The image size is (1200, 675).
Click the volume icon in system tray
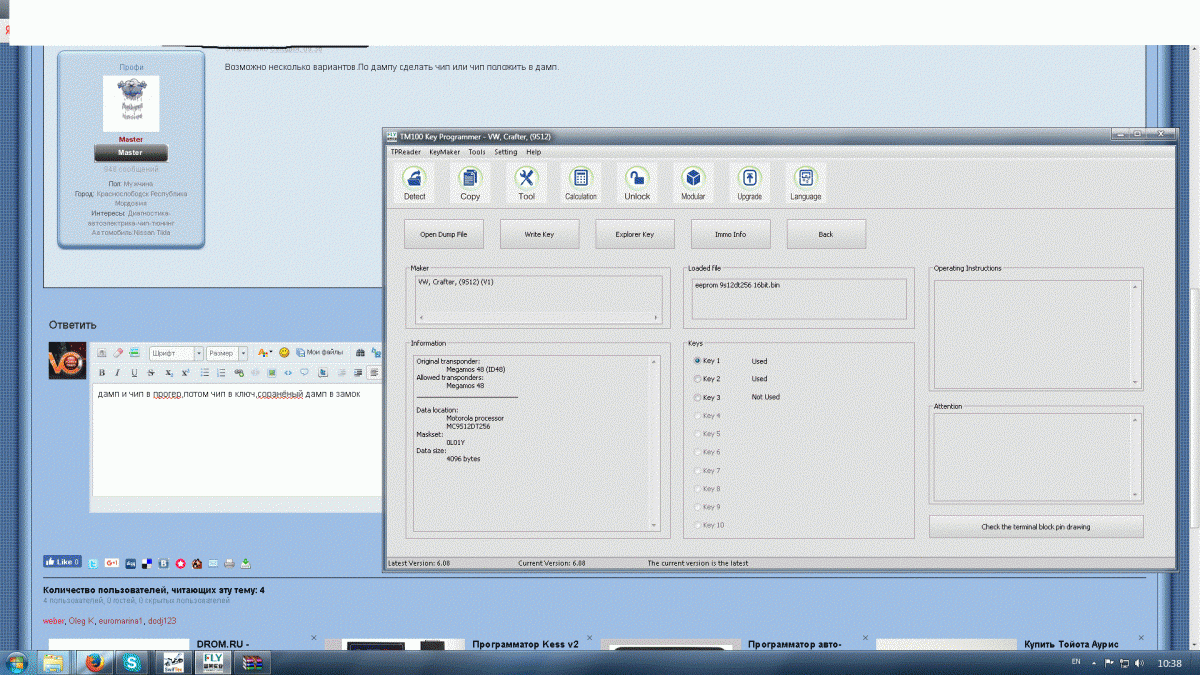(1140, 662)
